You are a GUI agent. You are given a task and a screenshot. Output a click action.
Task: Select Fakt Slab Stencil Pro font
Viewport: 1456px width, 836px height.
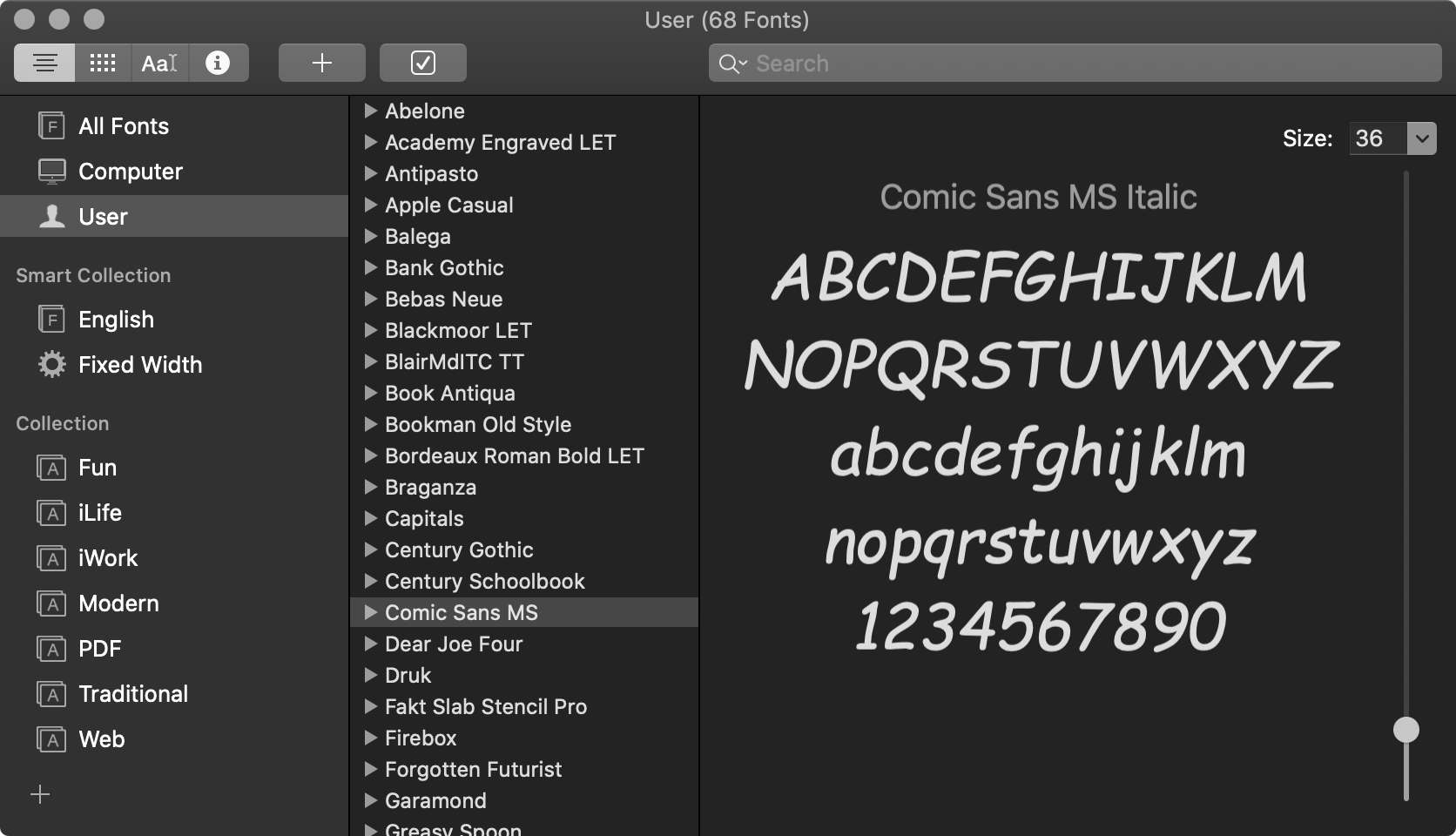[x=524, y=706]
